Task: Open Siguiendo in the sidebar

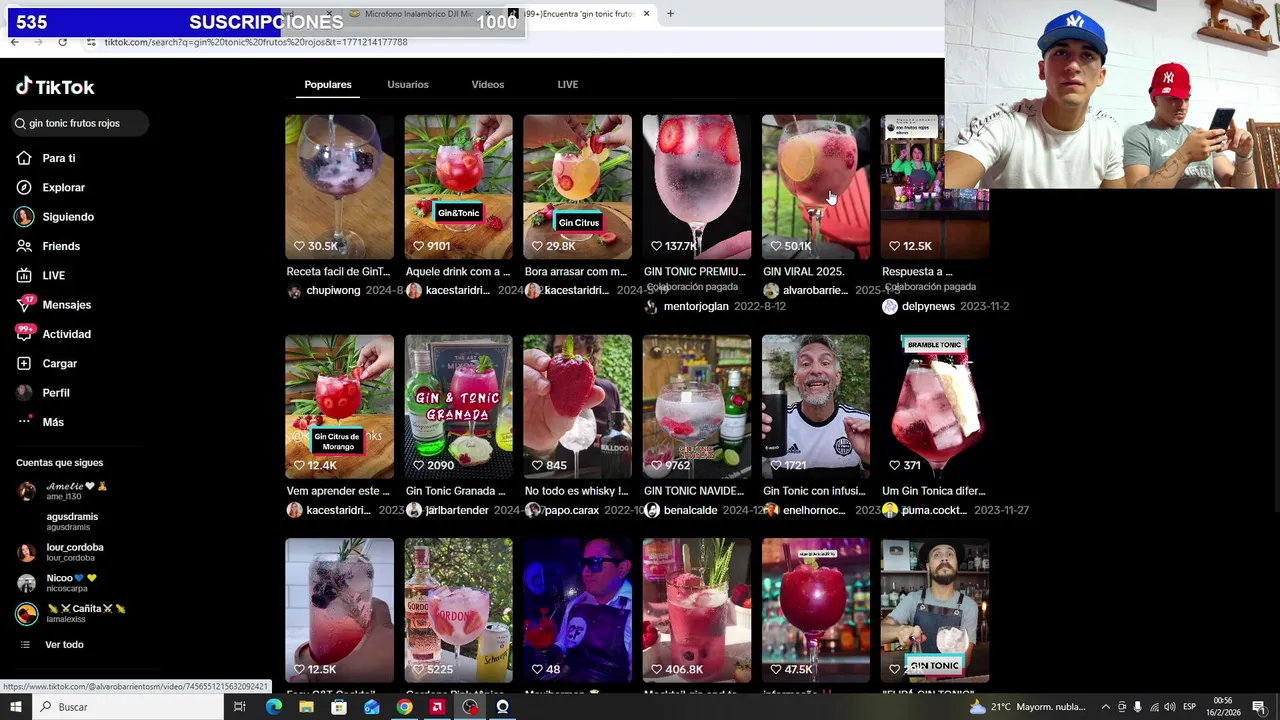Action: pos(67,217)
